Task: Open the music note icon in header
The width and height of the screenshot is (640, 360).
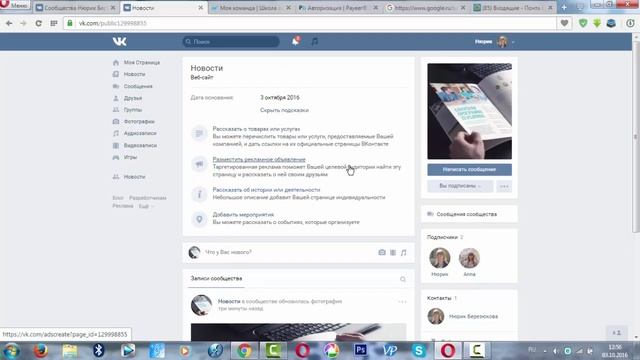Action: click(314, 41)
